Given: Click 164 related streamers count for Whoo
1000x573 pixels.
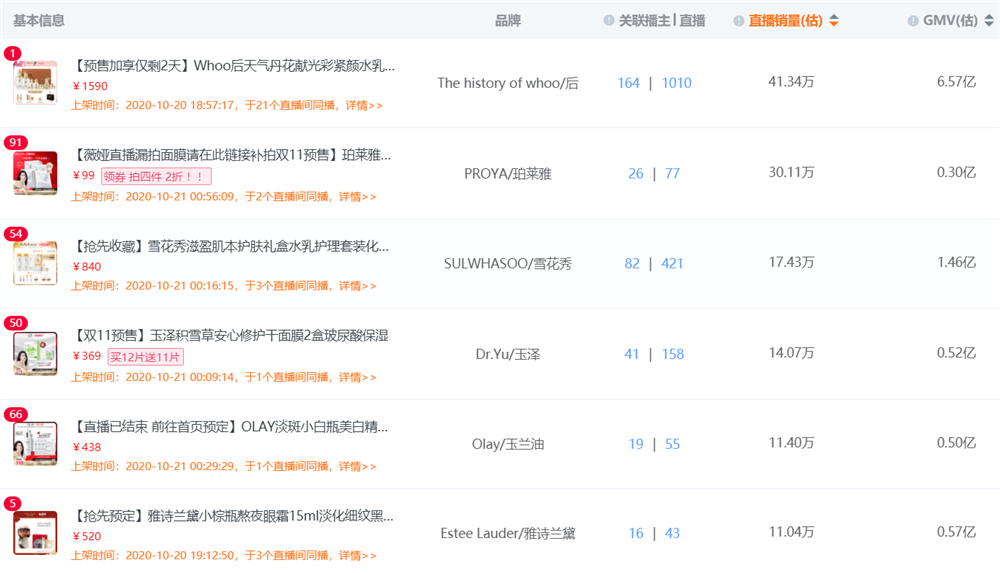Looking at the screenshot, I should (628, 83).
